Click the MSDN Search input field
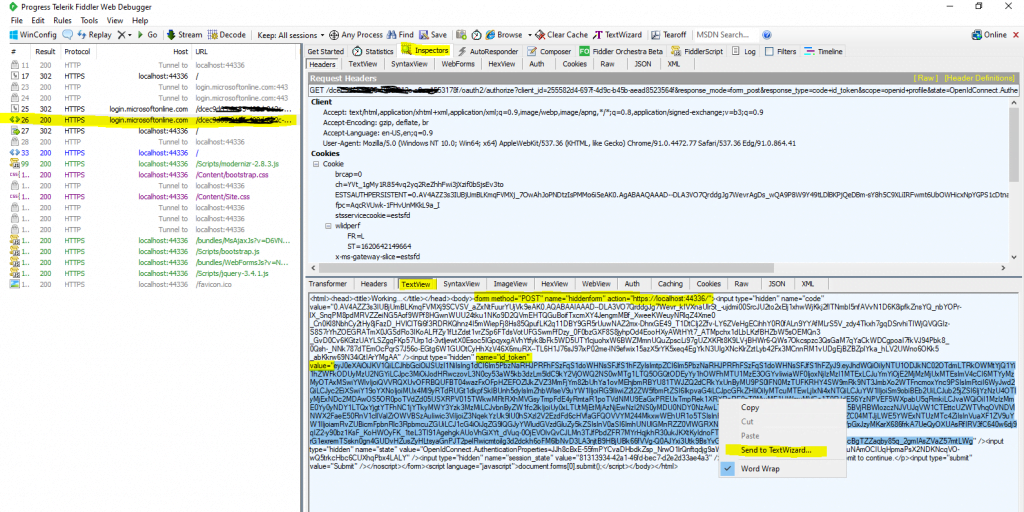 [725, 35]
